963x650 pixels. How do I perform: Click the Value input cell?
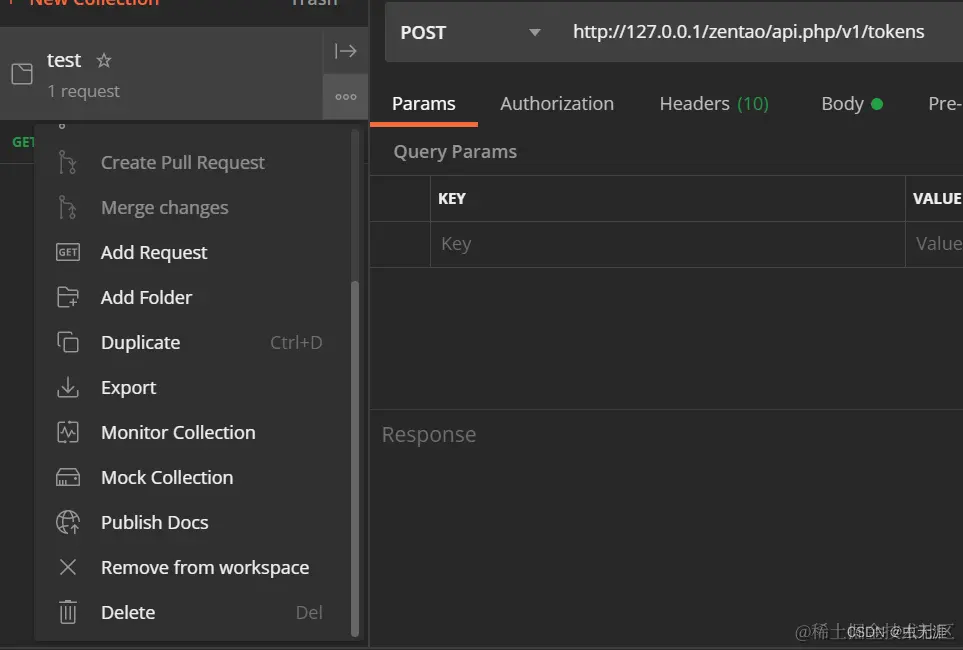point(935,244)
